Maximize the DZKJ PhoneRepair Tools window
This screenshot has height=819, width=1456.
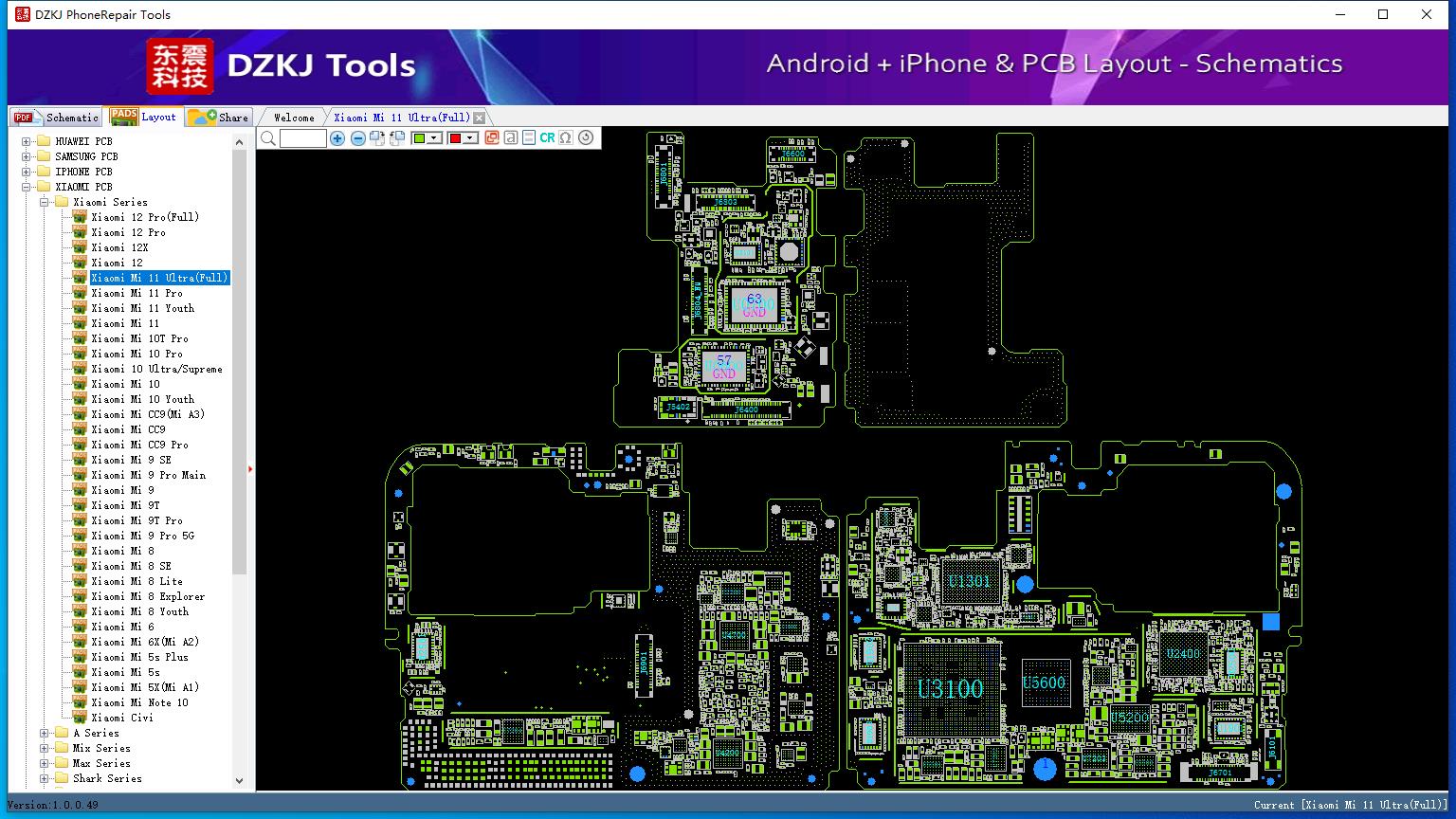point(1383,14)
